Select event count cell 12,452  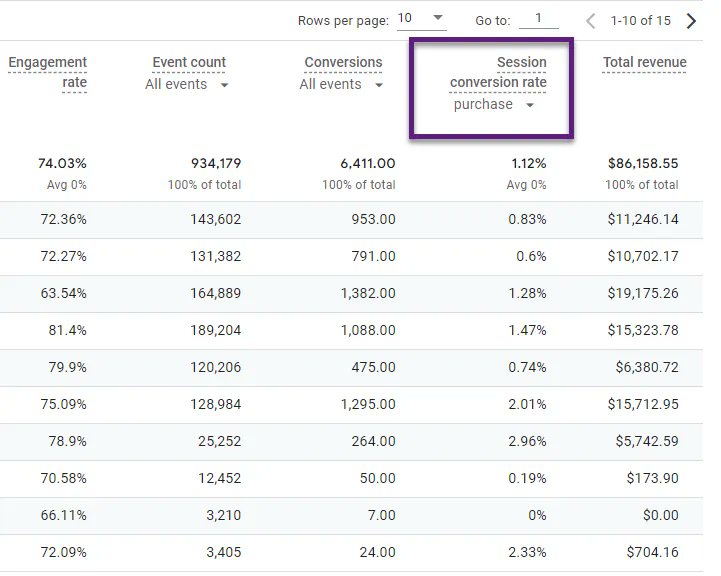pyautogui.click(x=219, y=478)
